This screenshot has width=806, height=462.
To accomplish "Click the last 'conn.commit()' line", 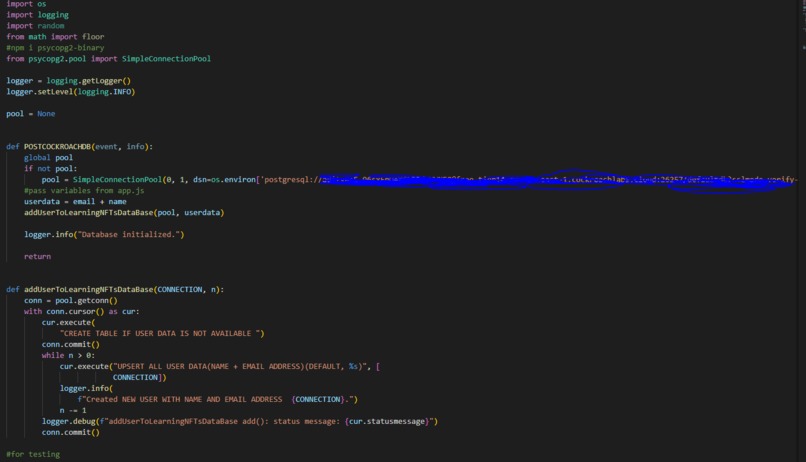I will click(70, 432).
